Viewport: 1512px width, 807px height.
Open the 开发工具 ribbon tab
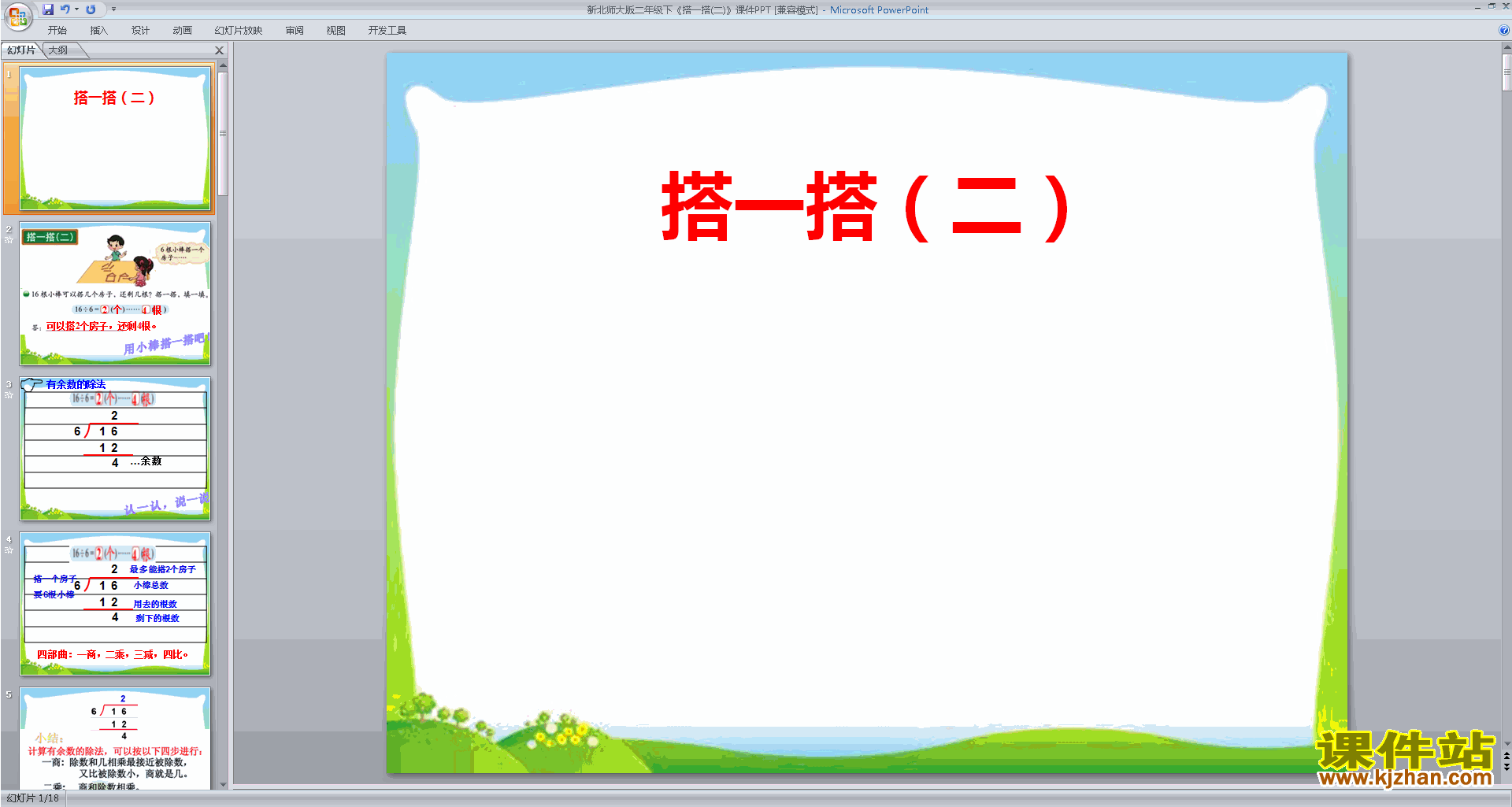point(387,31)
